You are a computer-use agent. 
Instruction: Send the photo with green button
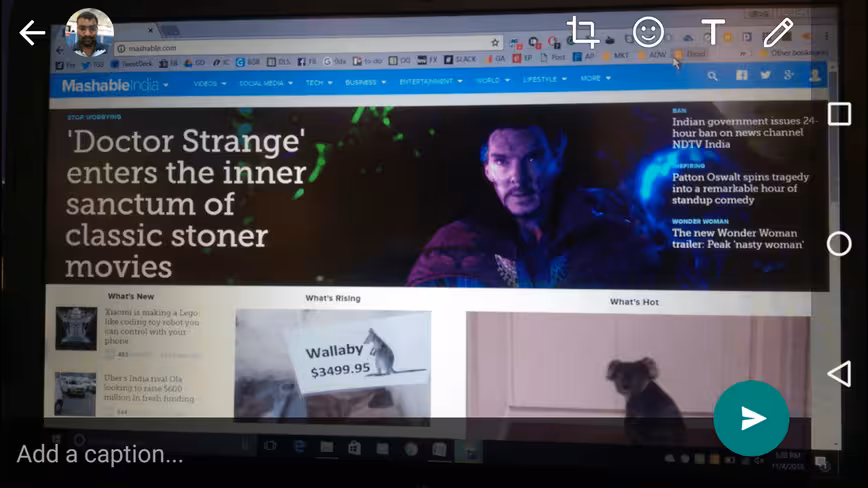pos(751,418)
